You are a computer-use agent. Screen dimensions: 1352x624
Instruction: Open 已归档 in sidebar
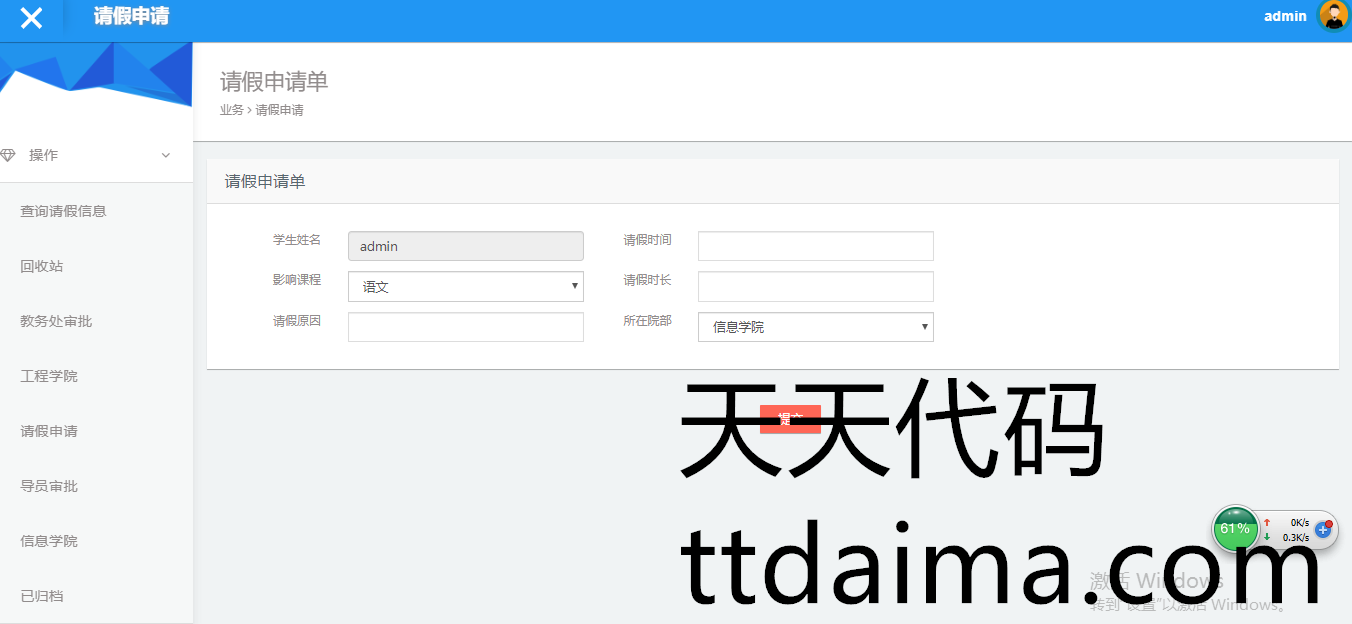tap(42, 596)
